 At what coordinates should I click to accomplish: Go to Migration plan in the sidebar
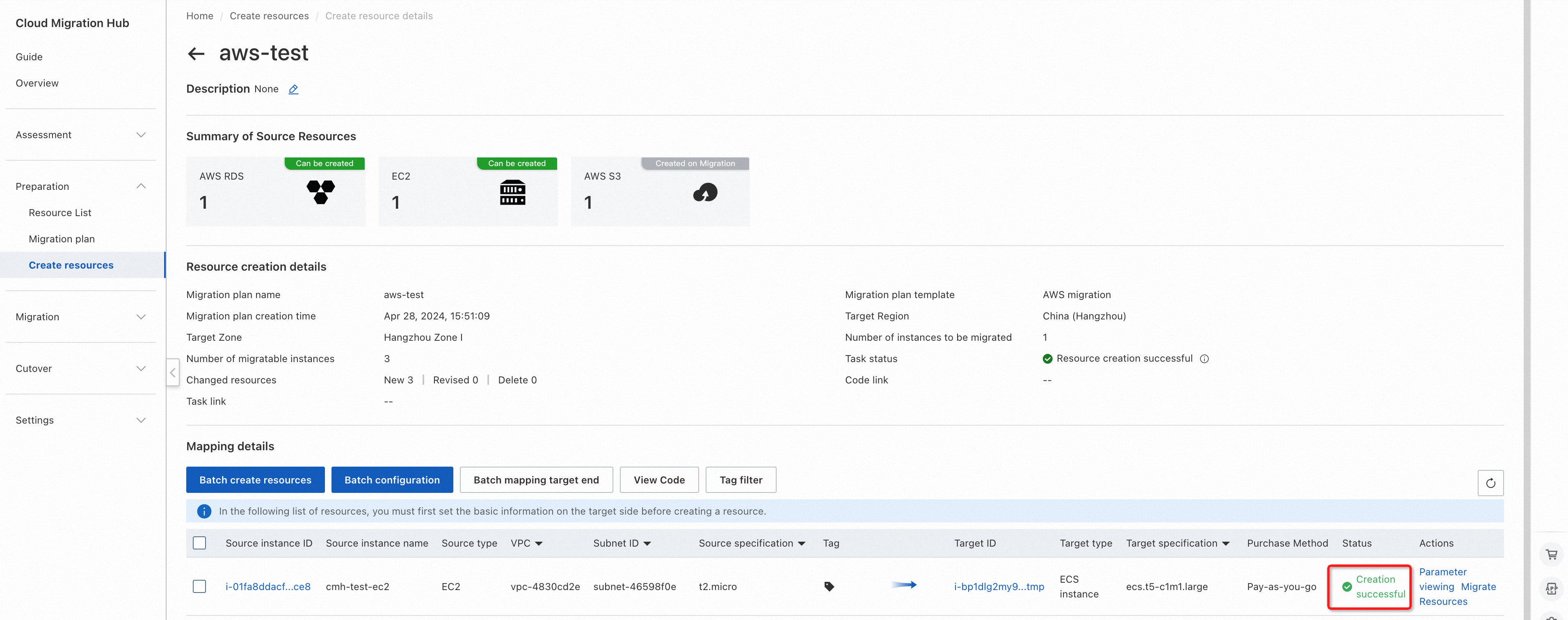(62, 239)
